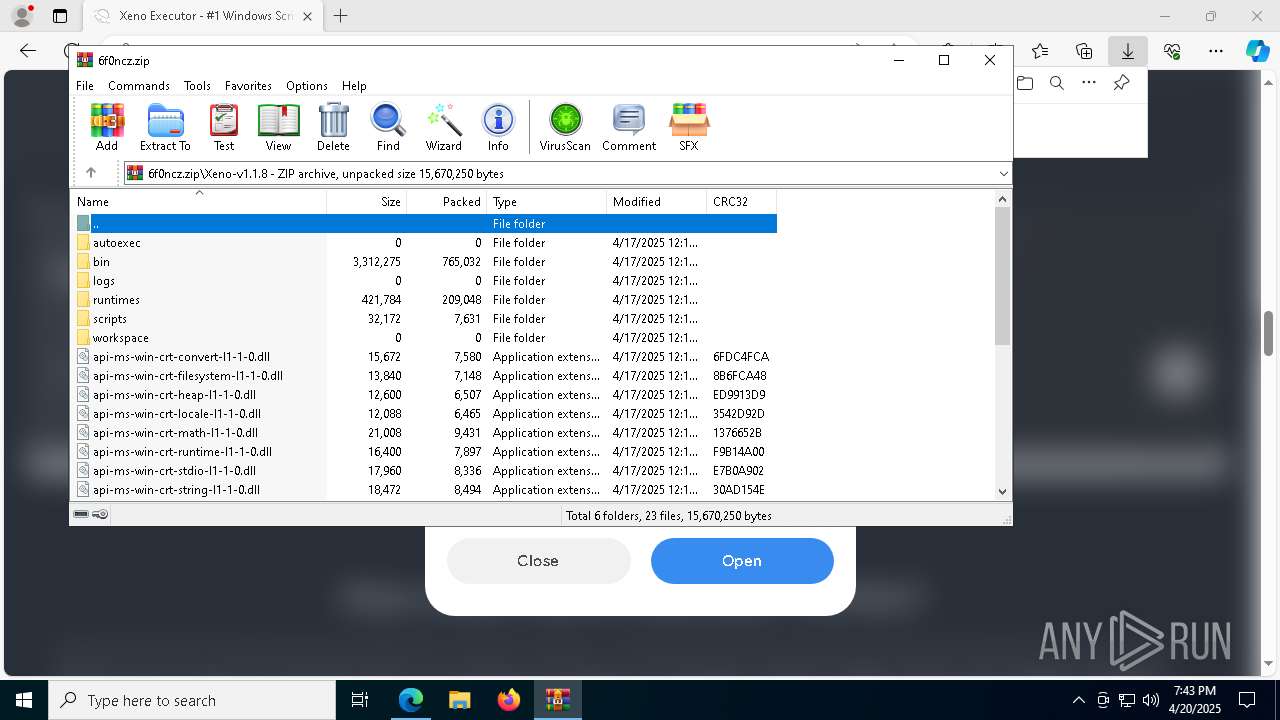1280x720 pixels.
Task: Click the file list vertical scrollbar thumb
Action: point(1003,277)
